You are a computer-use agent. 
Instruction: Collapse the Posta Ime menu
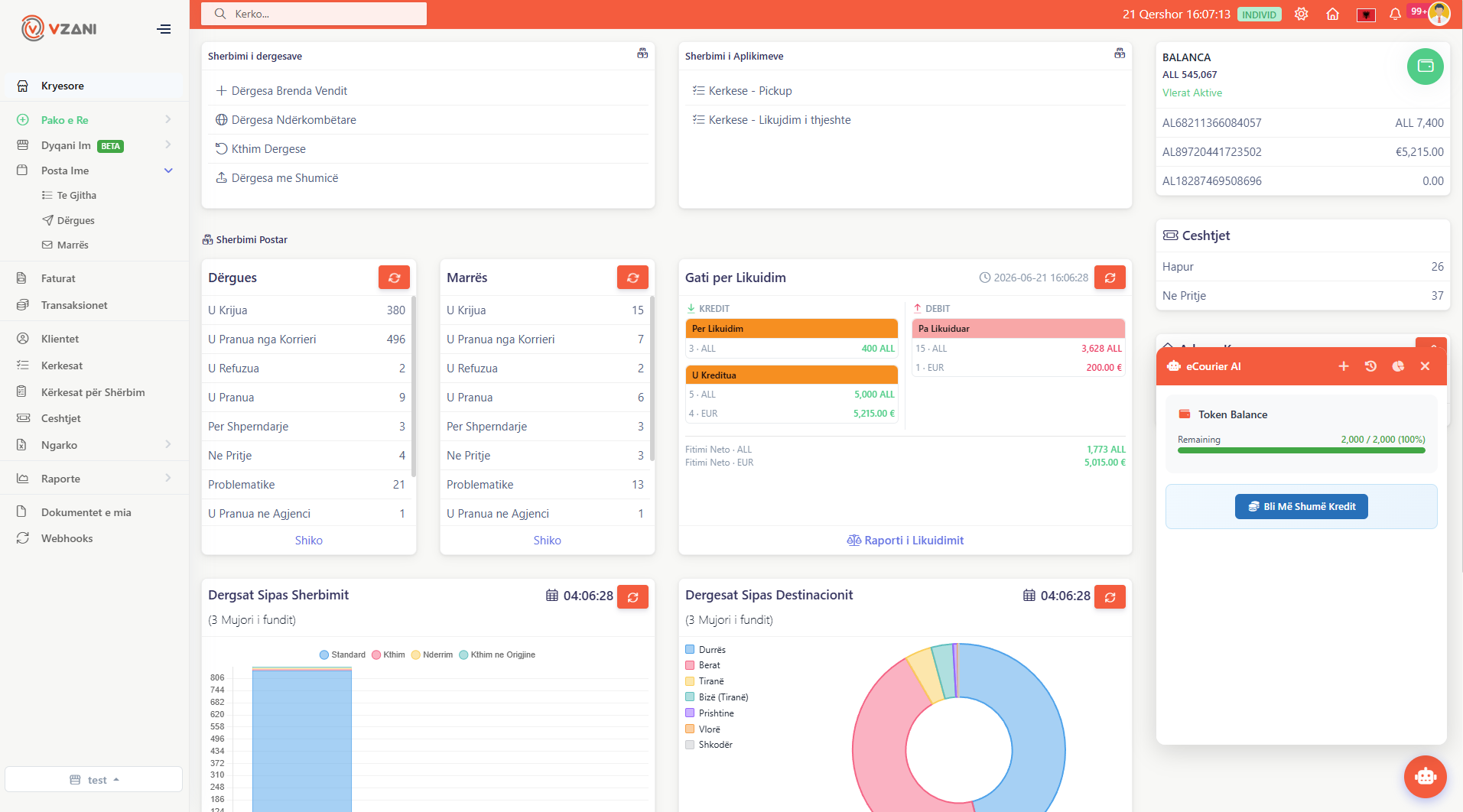click(168, 171)
